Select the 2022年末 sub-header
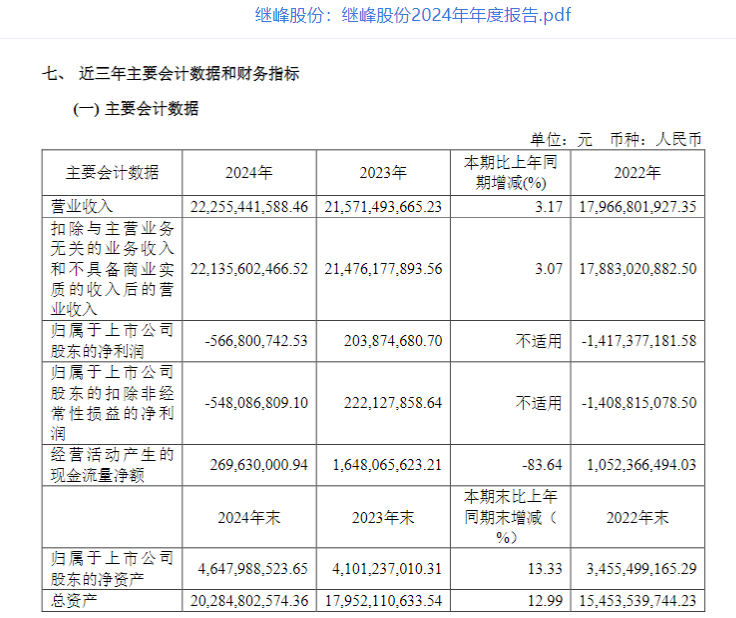This screenshot has height=618, width=736. (x=637, y=518)
